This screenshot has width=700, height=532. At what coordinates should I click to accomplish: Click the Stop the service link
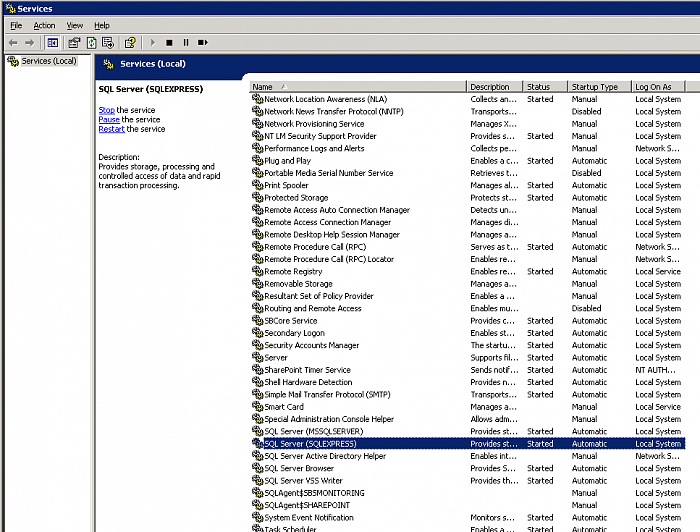pyautogui.click(x=106, y=110)
